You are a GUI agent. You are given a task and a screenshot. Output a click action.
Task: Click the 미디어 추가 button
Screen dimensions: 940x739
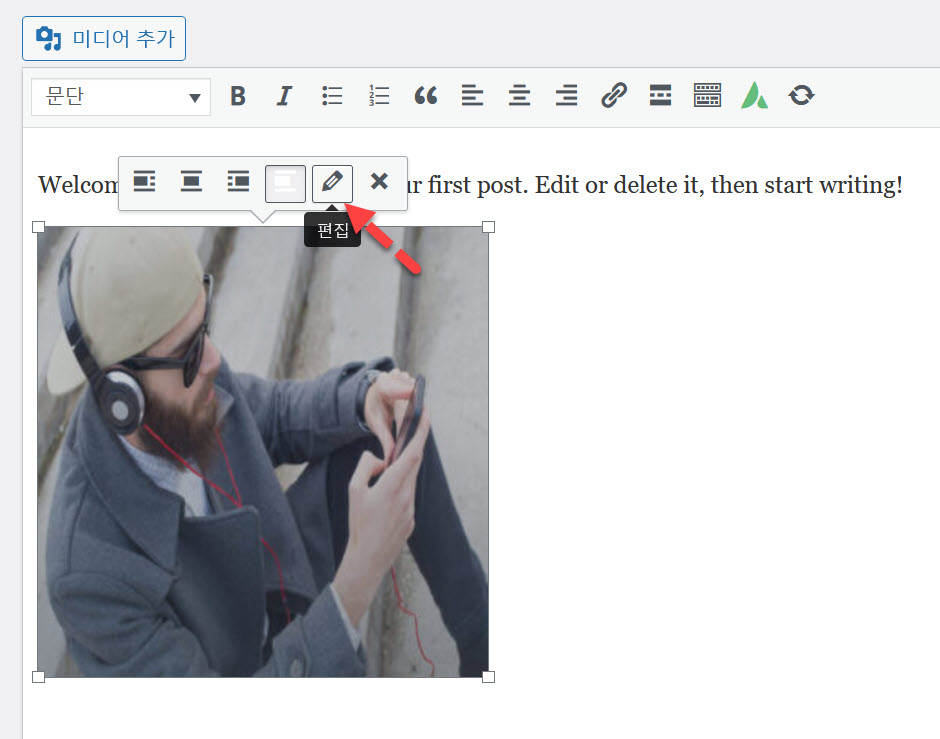(104, 38)
